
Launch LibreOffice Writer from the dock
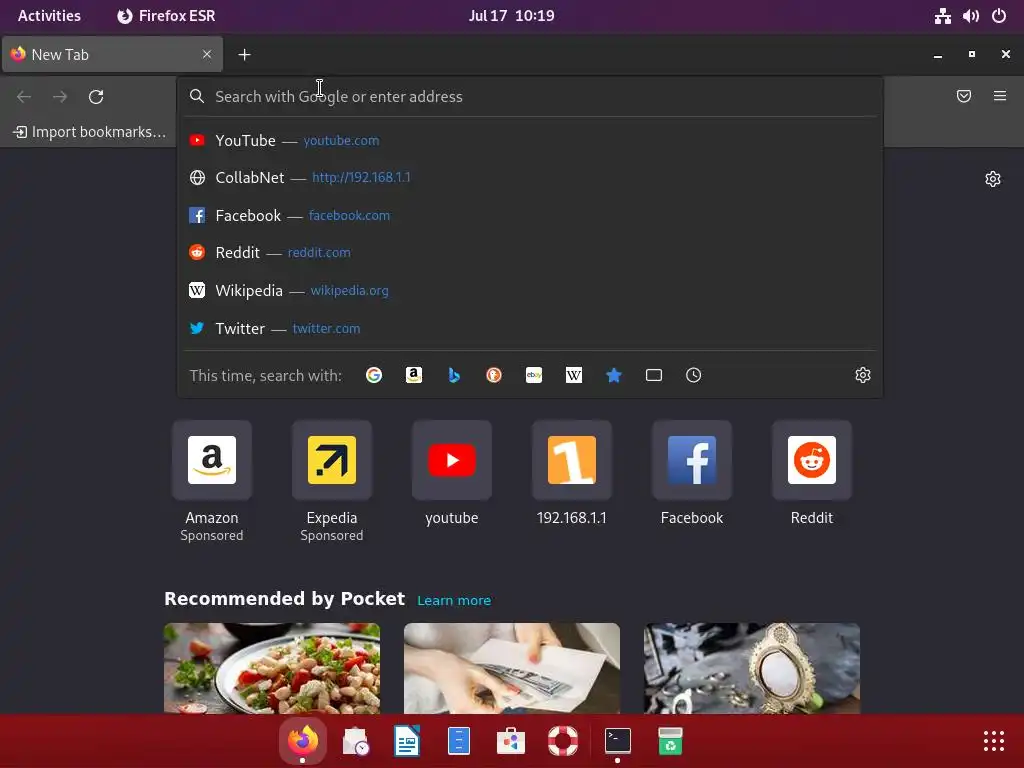407,741
